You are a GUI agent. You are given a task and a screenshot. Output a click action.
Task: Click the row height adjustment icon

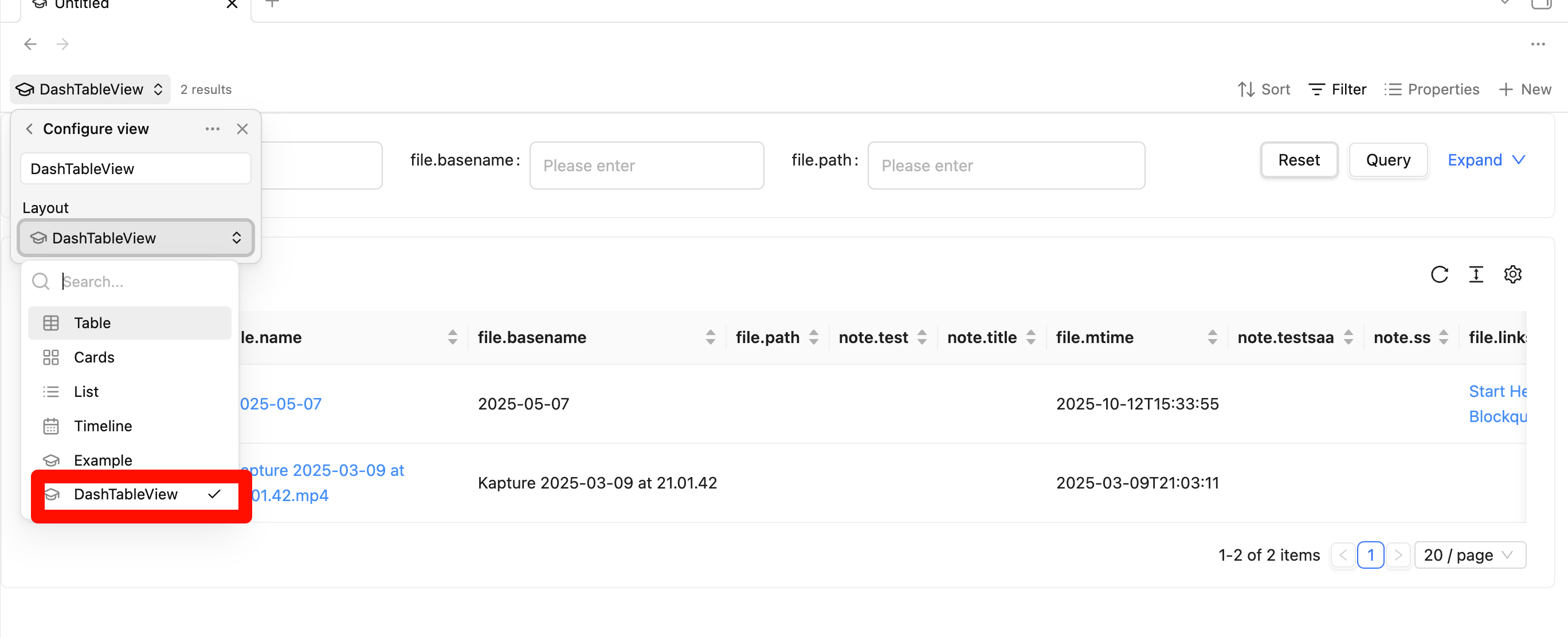(1476, 274)
